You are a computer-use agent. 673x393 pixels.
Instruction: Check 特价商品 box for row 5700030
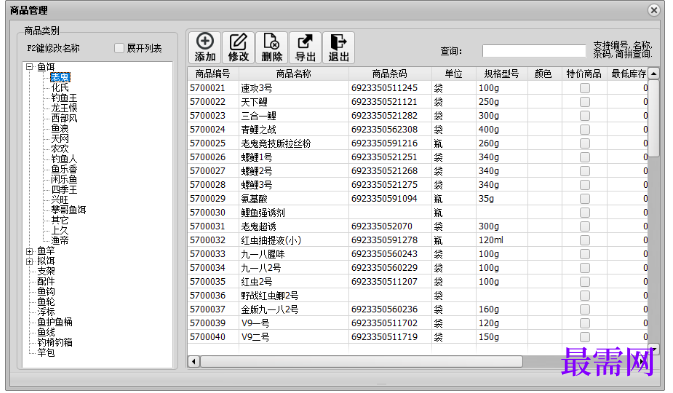[x=585, y=212]
